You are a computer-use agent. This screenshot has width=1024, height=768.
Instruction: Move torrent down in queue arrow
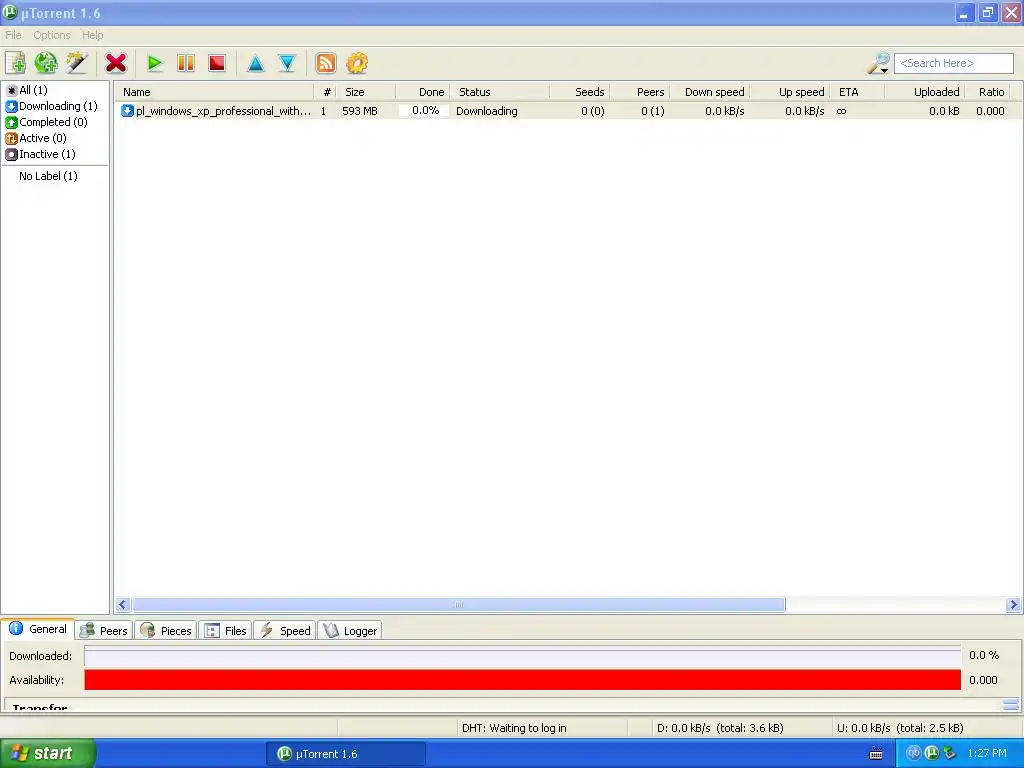point(287,63)
